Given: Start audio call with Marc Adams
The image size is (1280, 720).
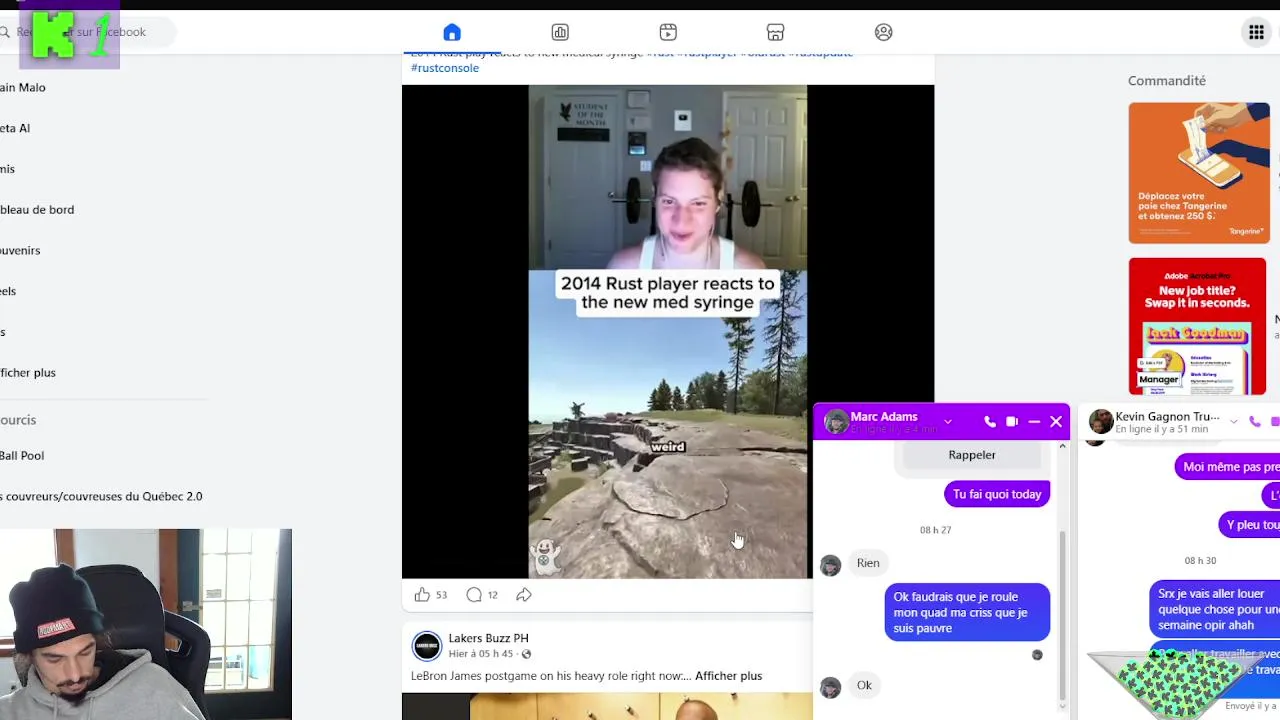Looking at the screenshot, I should click(x=990, y=422).
